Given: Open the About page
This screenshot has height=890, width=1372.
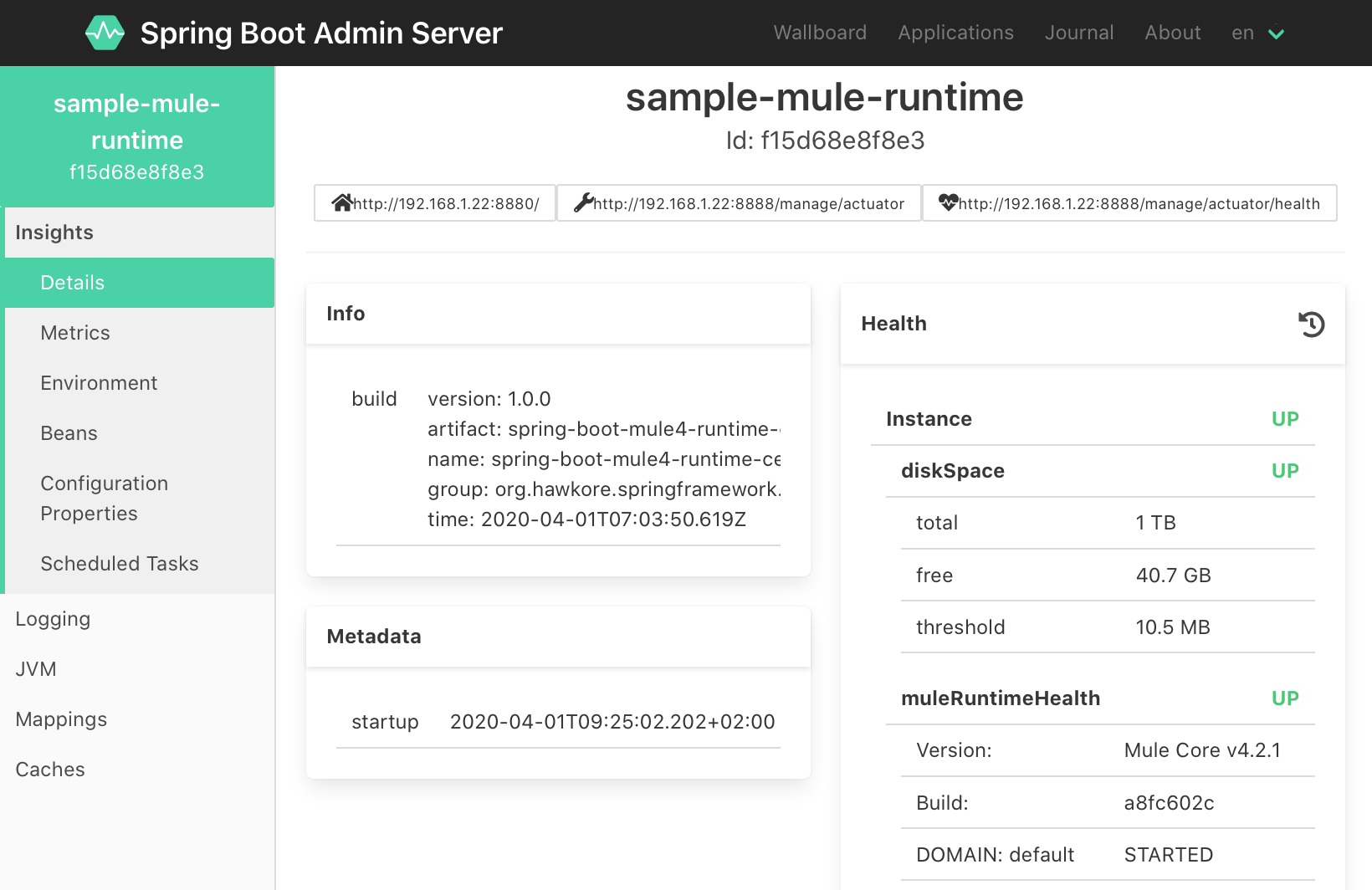Looking at the screenshot, I should click(1173, 33).
